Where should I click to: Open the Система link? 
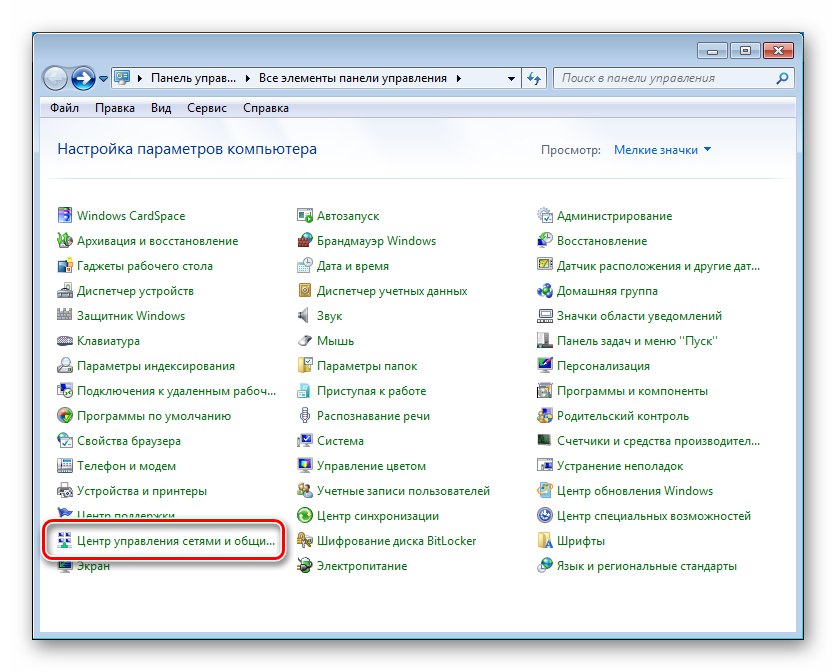[340, 441]
